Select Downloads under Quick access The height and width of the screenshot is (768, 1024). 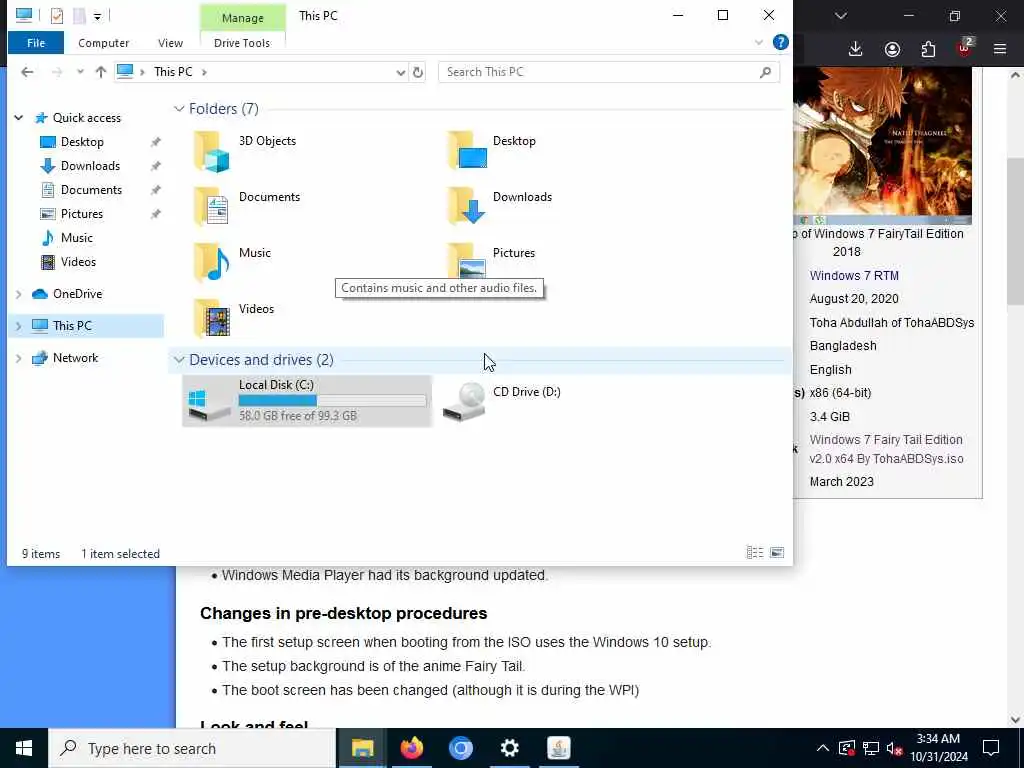pyautogui.click(x=90, y=166)
